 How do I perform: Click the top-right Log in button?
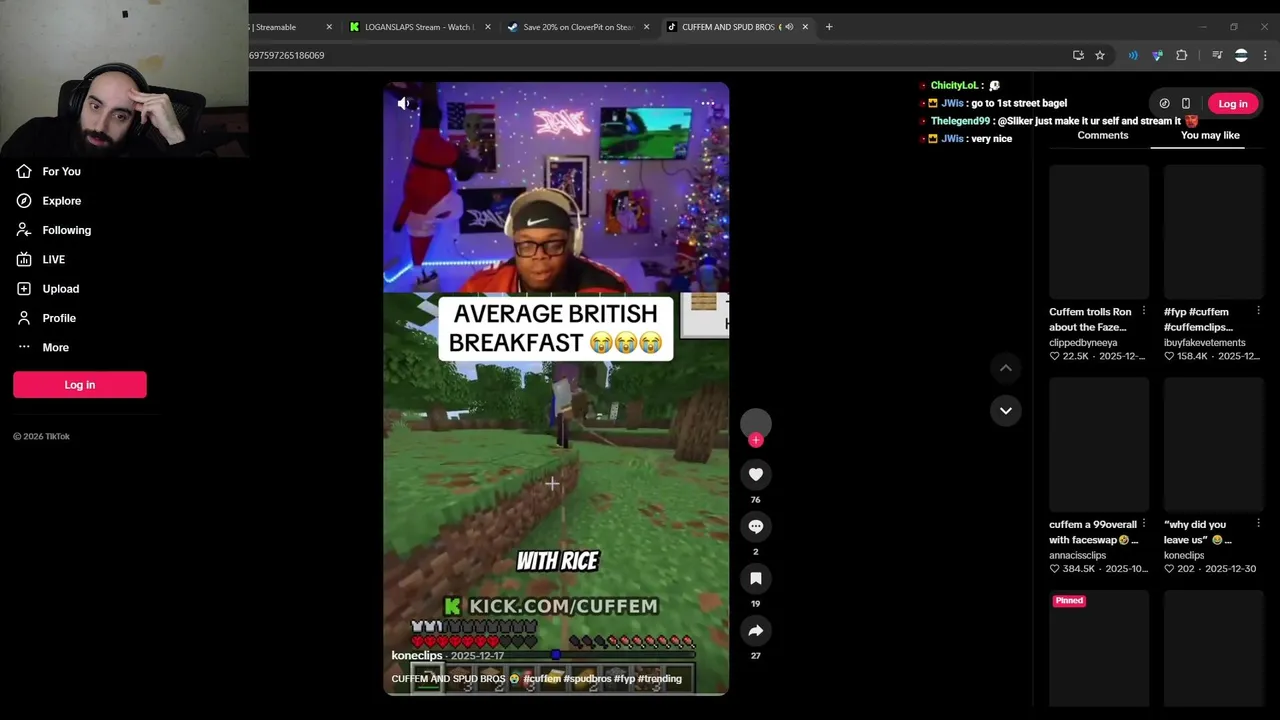coord(1232,104)
